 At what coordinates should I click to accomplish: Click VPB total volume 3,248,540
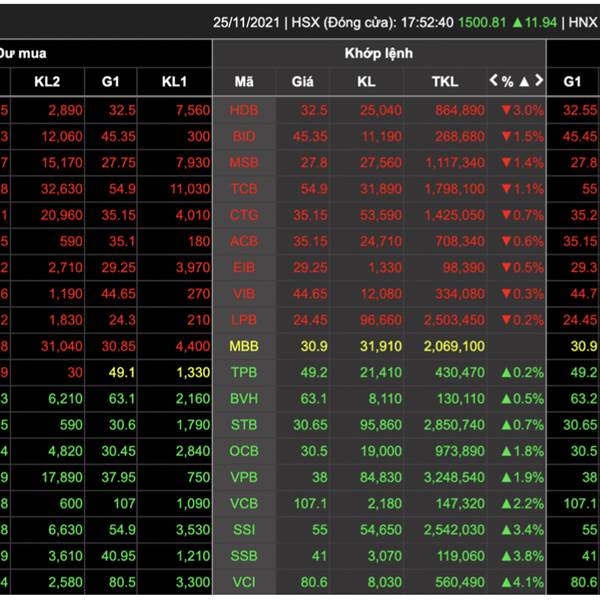coord(454,477)
